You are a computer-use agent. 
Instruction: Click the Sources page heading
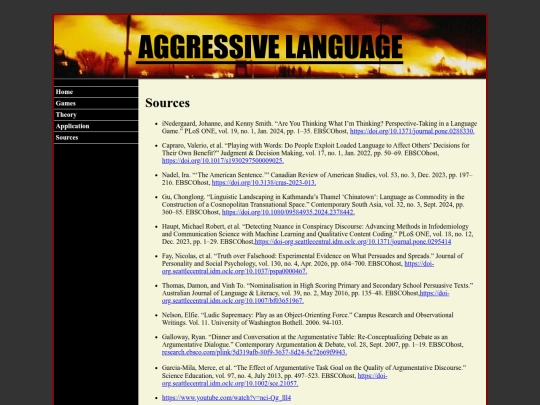pos(167,103)
